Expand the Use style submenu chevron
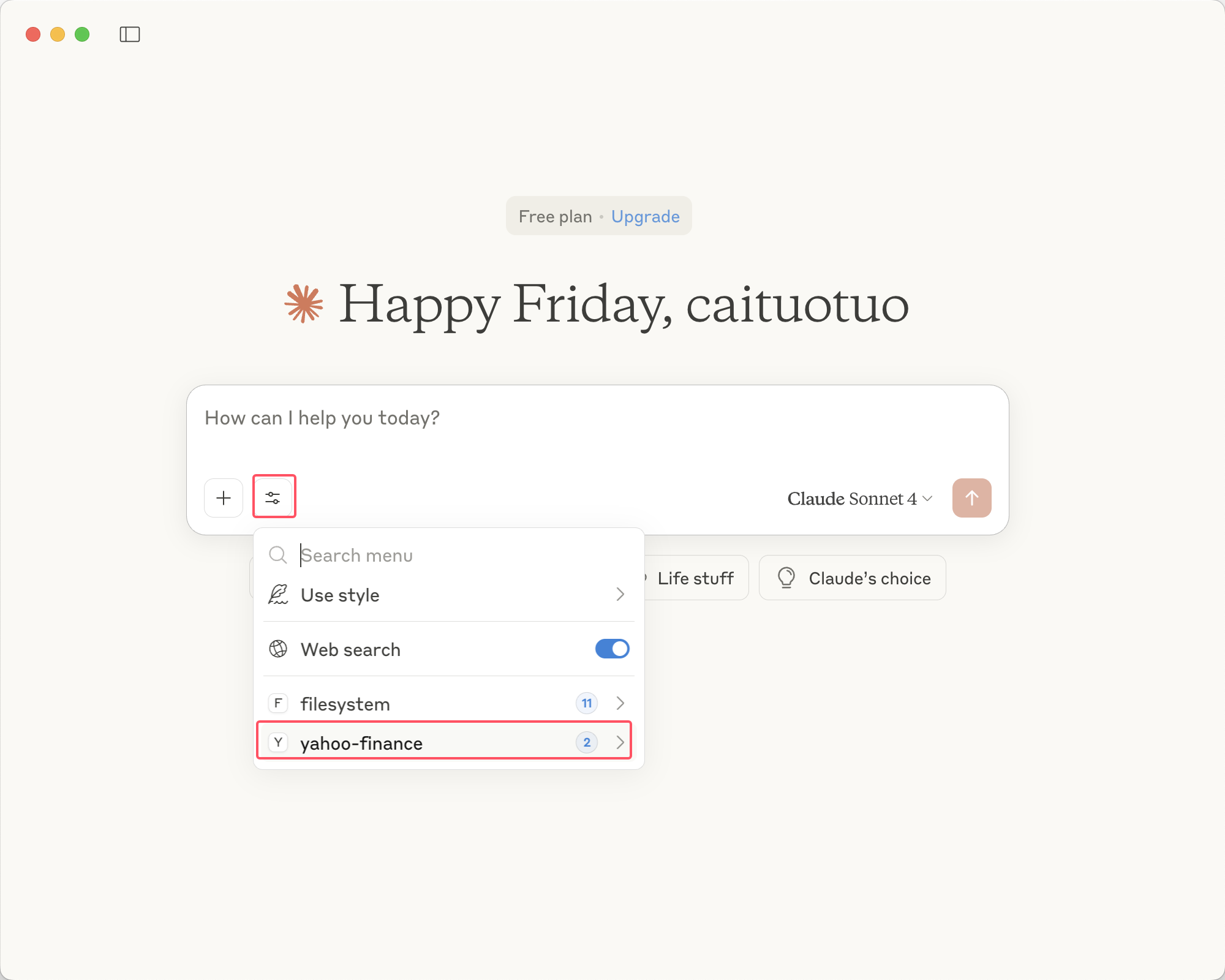1225x980 pixels. point(620,595)
